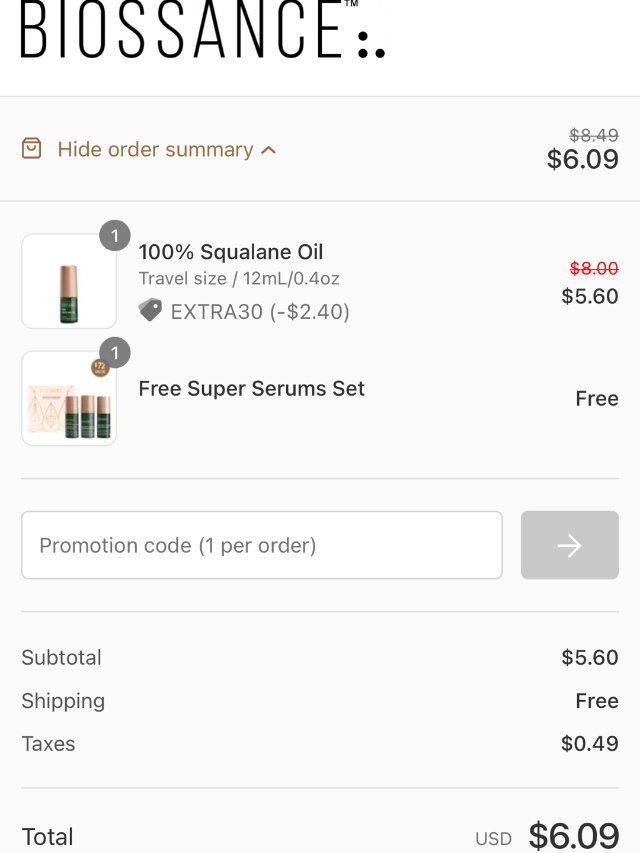Click the Squalane Oil product thumbnail
640x853 pixels.
pos(69,282)
